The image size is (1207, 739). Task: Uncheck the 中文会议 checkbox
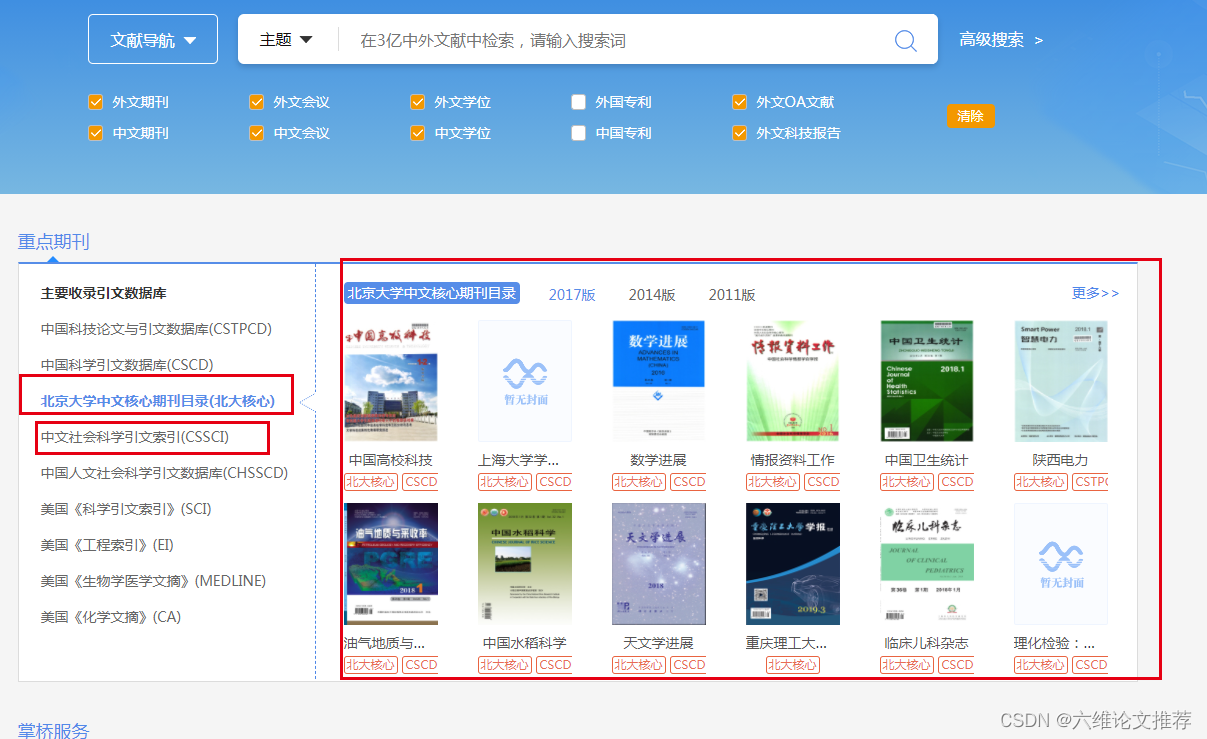[x=257, y=133]
